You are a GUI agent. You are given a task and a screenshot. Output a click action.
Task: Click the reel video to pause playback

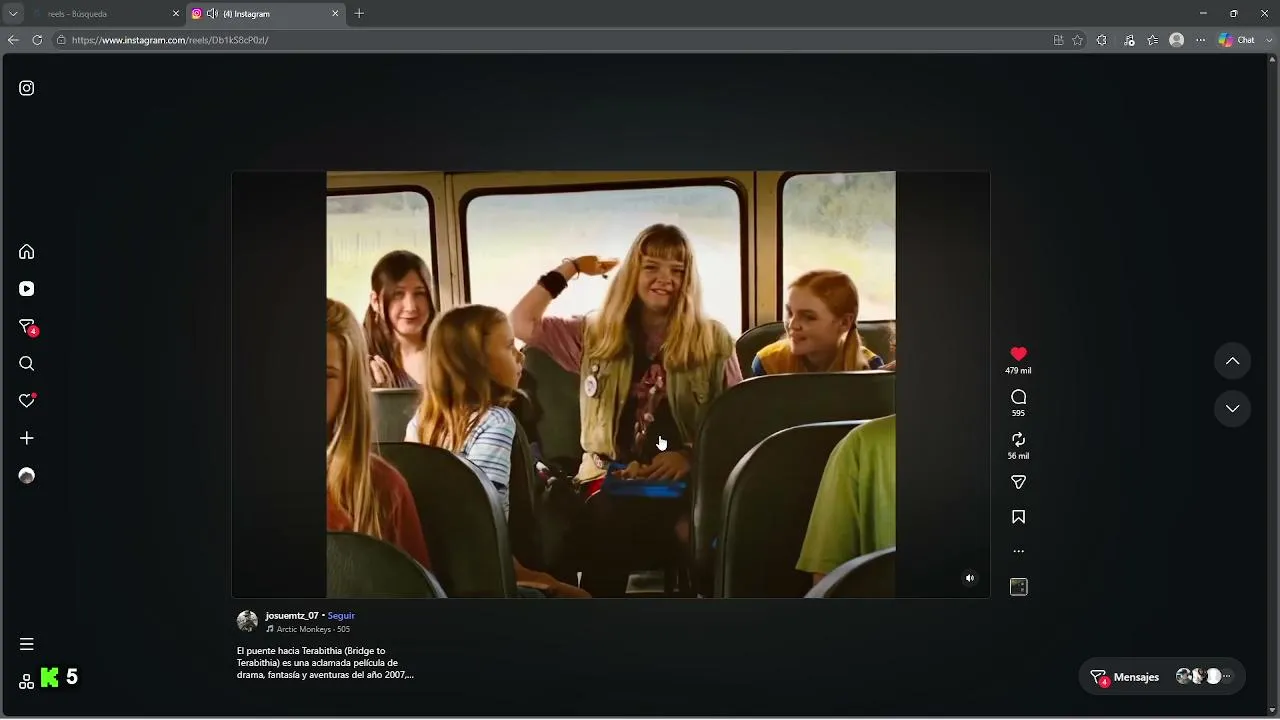point(610,385)
